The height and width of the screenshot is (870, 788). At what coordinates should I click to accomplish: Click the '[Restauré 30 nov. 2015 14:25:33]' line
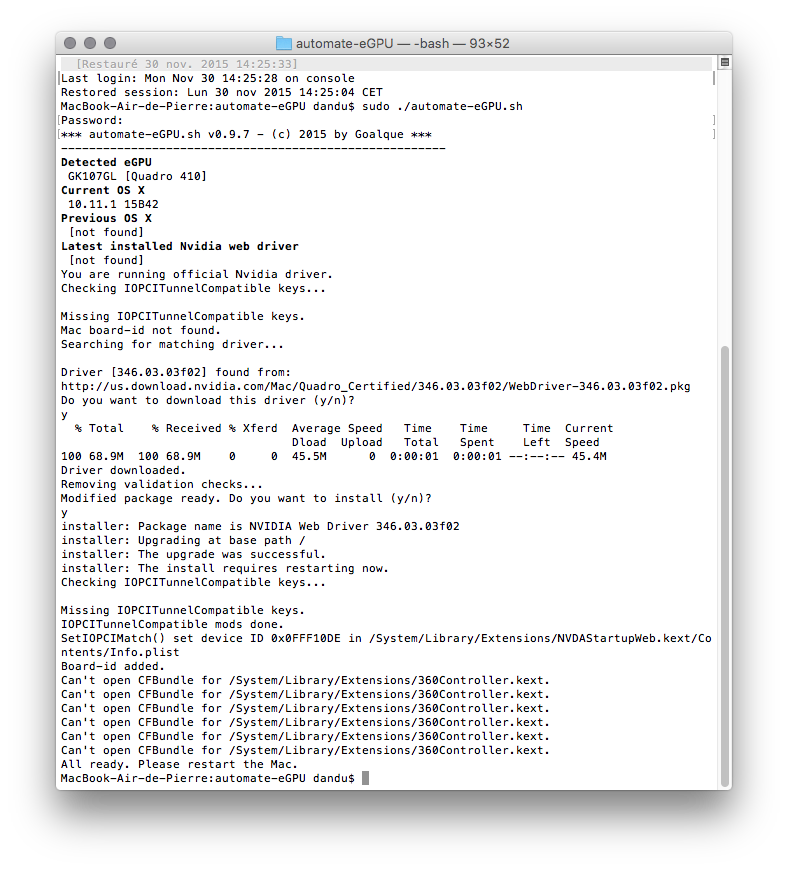click(186, 64)
